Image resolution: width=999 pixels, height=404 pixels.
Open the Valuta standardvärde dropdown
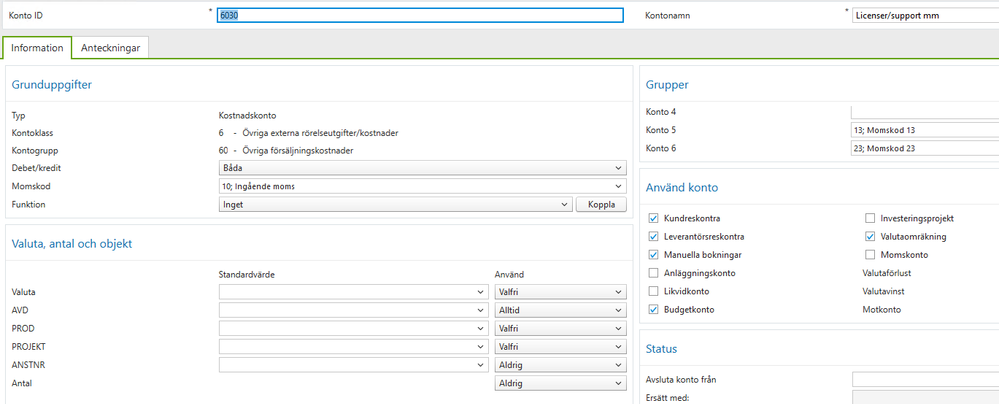pyautogui.click(x=353, y=292)
